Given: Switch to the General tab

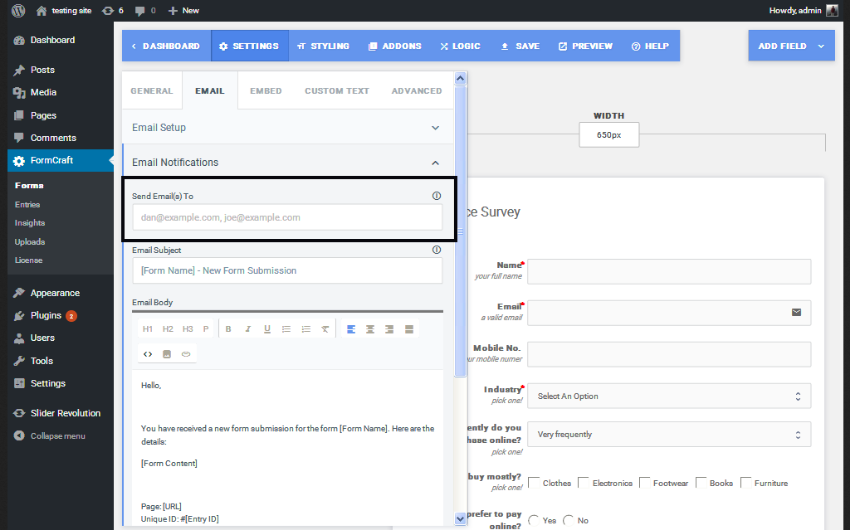Looking at the screenshot, I should point(152,91).
